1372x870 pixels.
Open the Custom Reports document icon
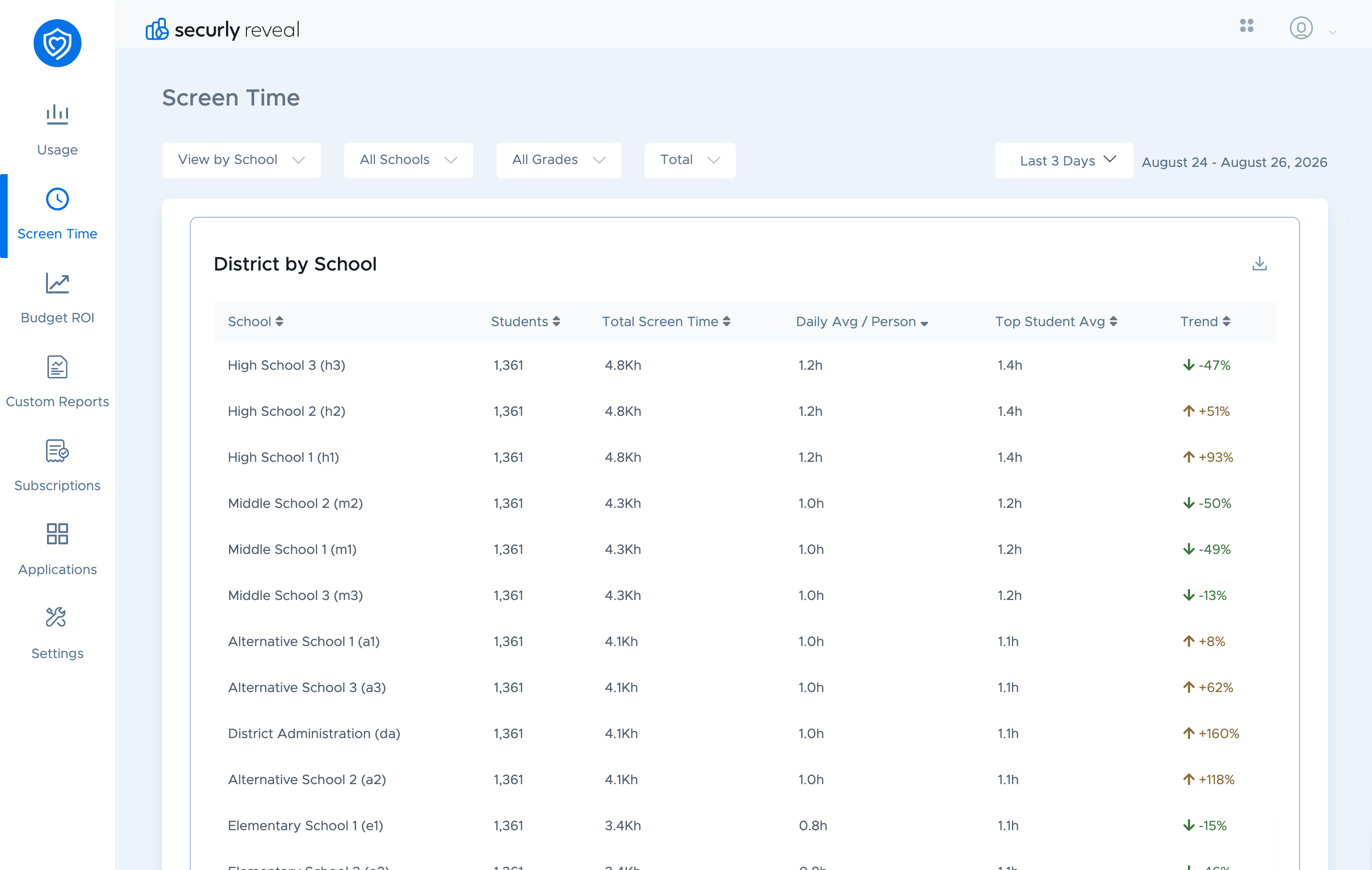click(x=57, y=366)
